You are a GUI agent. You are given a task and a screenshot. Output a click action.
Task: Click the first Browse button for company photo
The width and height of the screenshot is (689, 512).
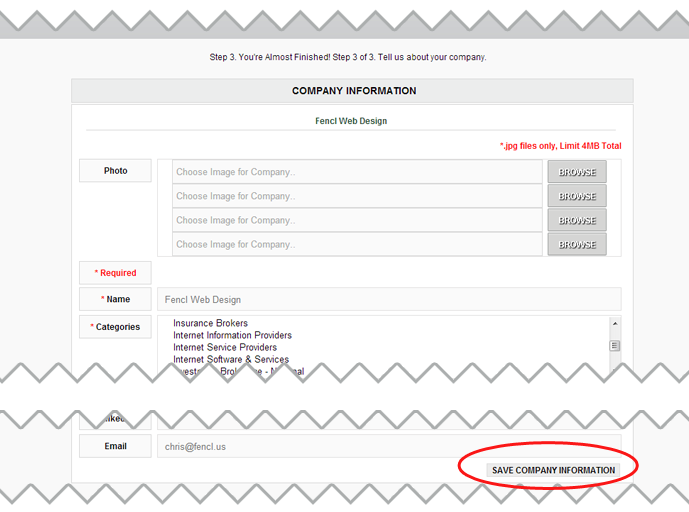tap(577, 172)
